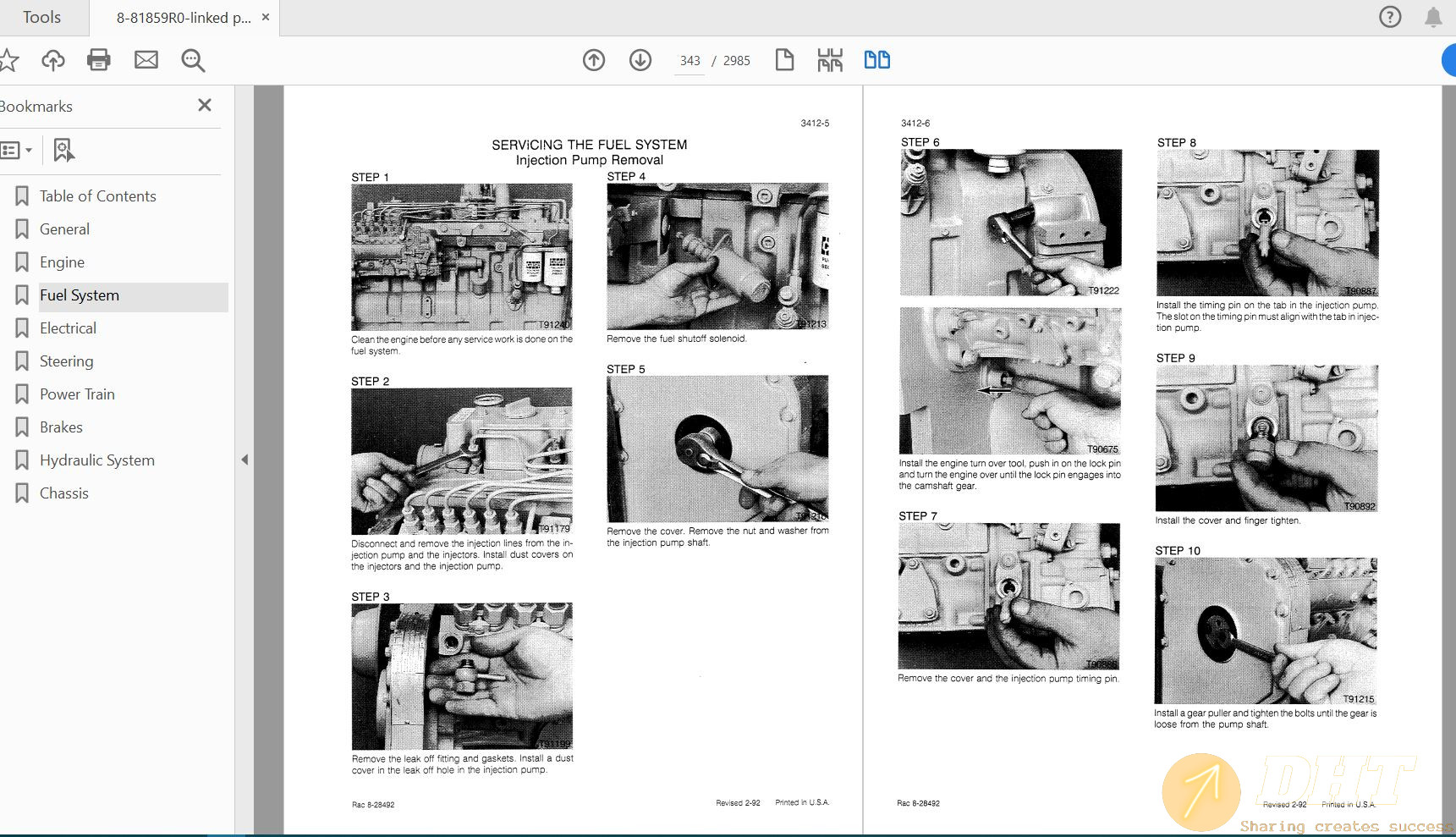Select the 8-81859R0-linked document tab
Viewport: 1456px width, 837px height.
pos(184,18)
